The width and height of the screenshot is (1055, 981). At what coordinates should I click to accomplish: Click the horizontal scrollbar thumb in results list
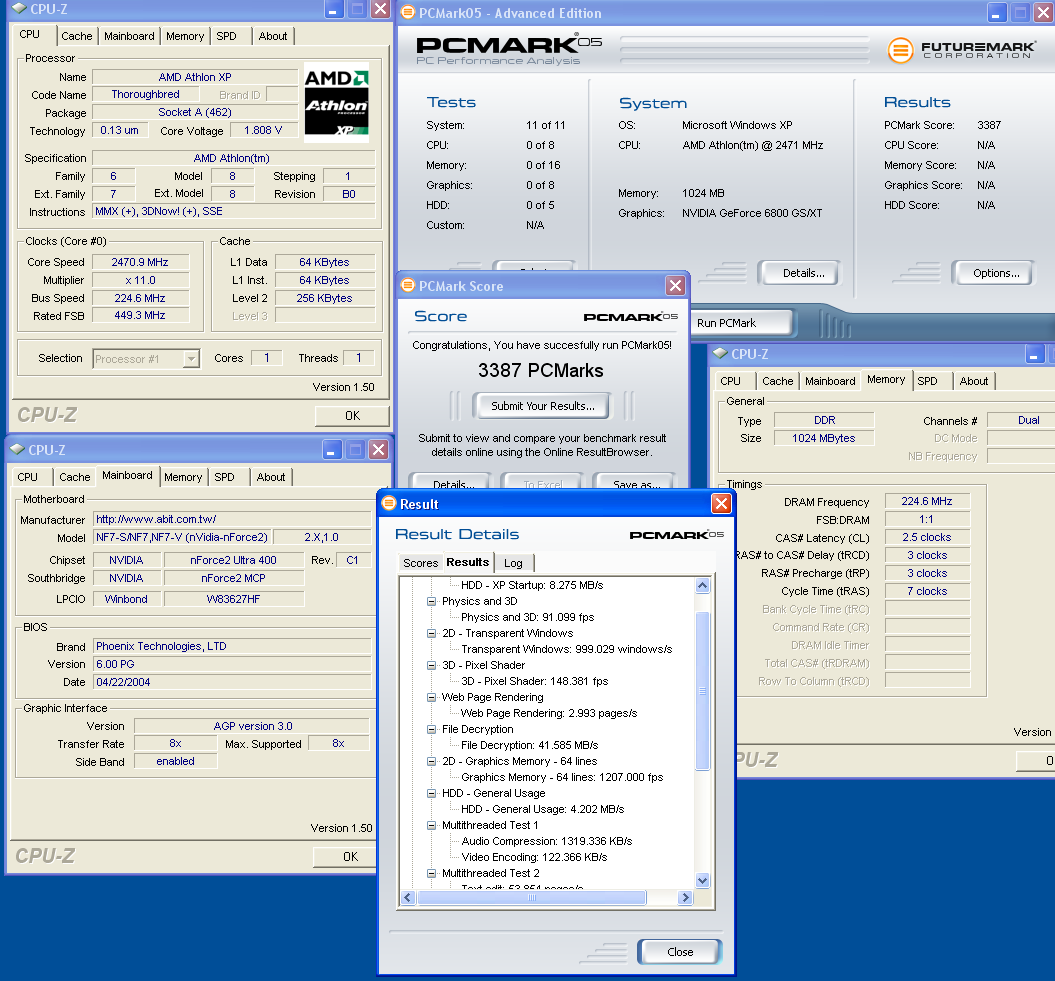pyautogui.click(x=532, y=898)
